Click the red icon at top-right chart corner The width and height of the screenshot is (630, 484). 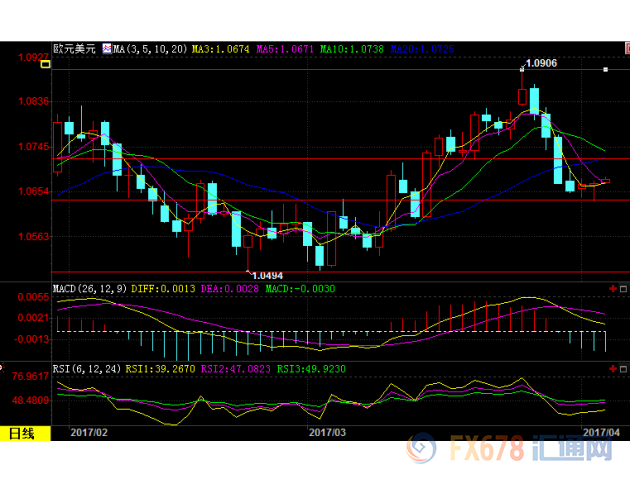[628, 49]
